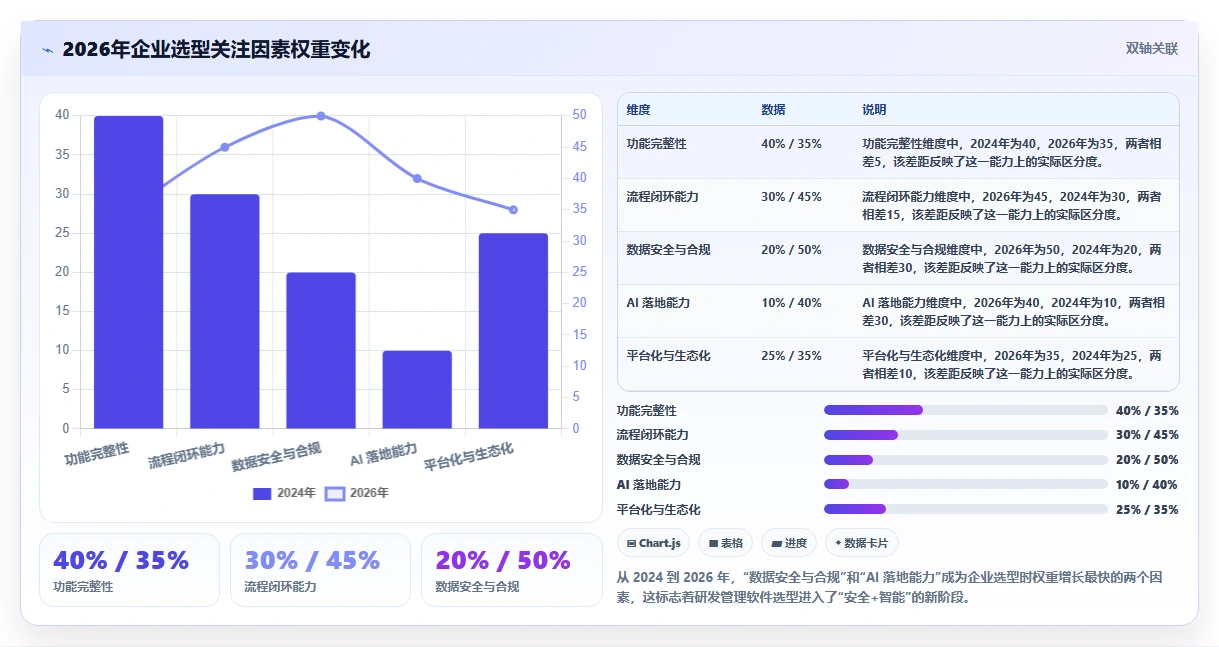This screenshot has width=1219, height=647.
Task: Click the table cell reading 40% / 35%
Action: 791,144
